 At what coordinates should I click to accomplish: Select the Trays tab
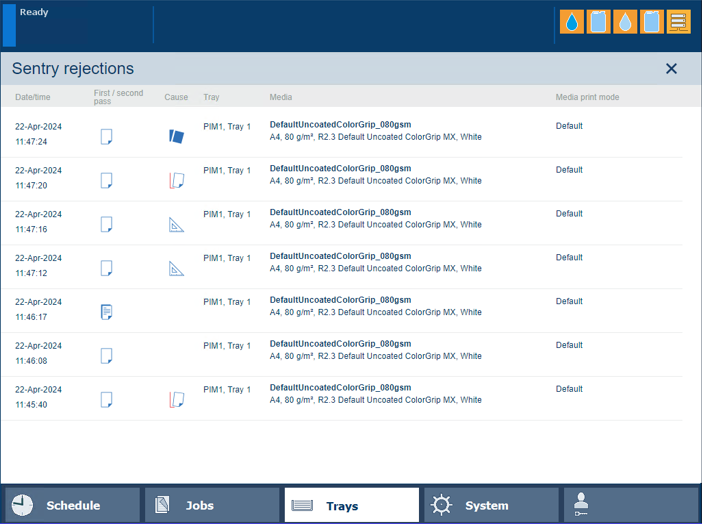click(352, 505)
